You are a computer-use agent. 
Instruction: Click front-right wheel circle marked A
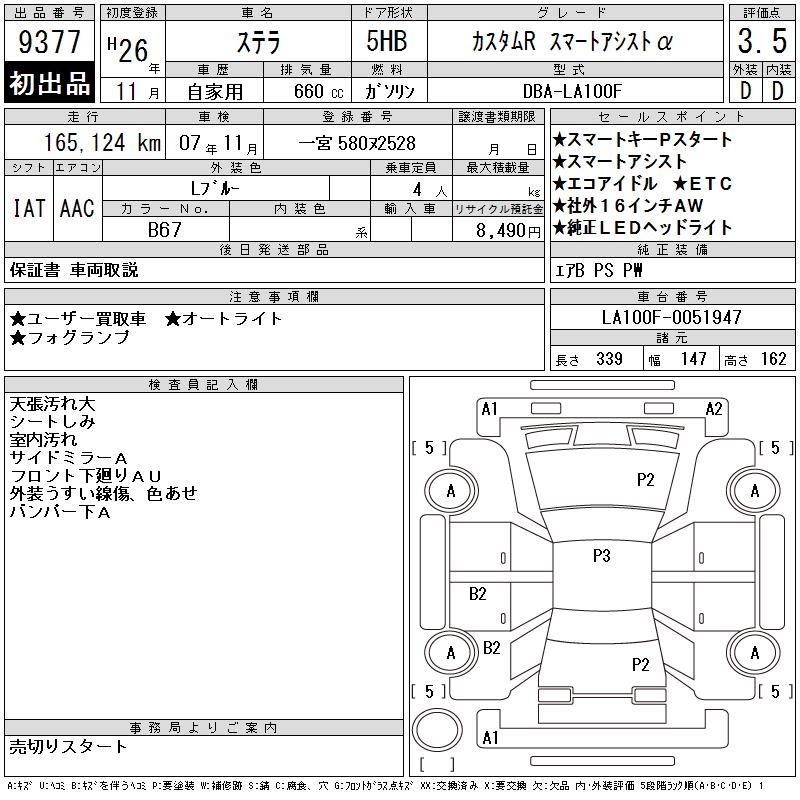[x=754, y=491]
